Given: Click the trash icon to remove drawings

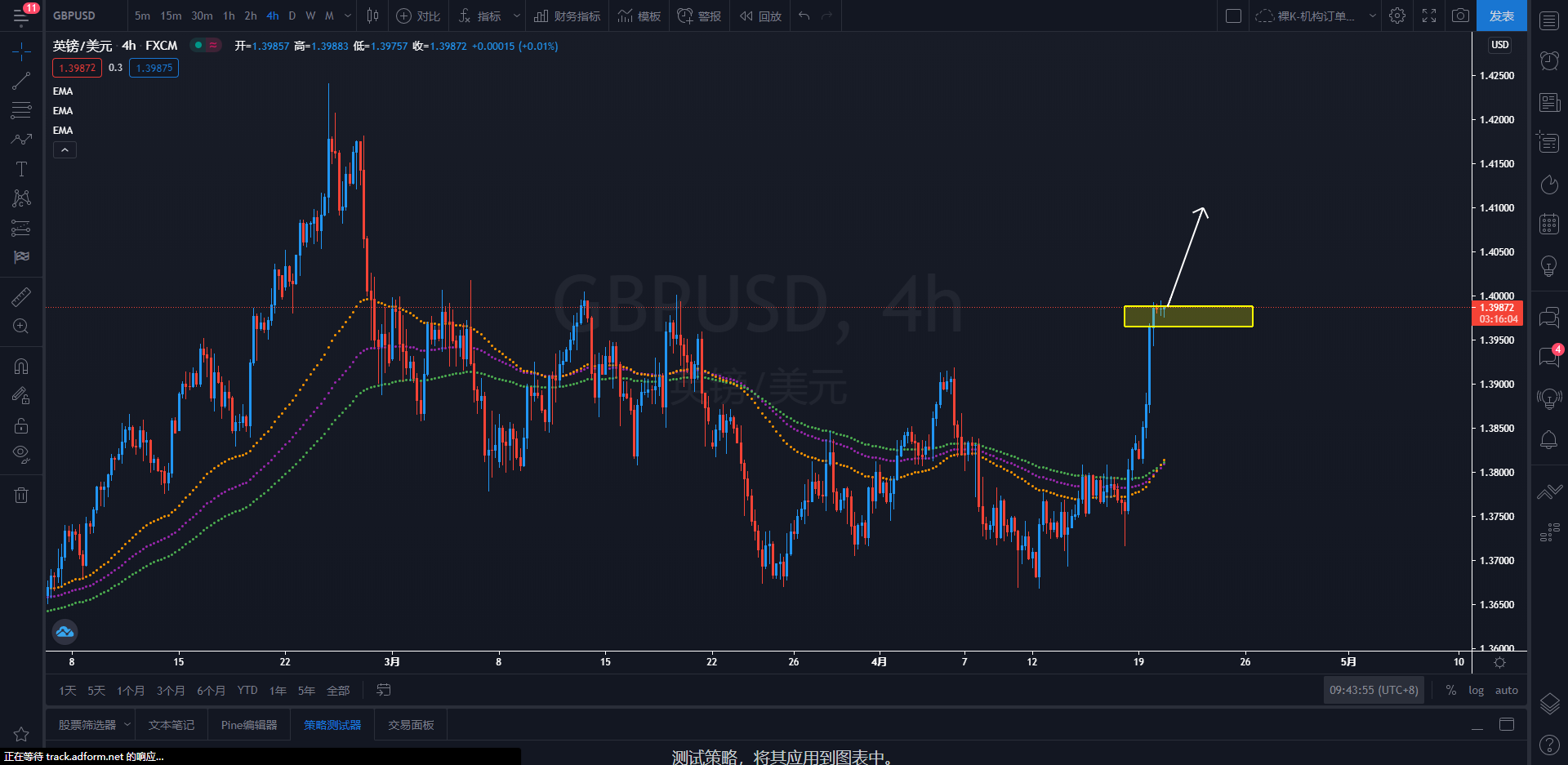Looking at the screenshot, I should click(x=21, y=495).
